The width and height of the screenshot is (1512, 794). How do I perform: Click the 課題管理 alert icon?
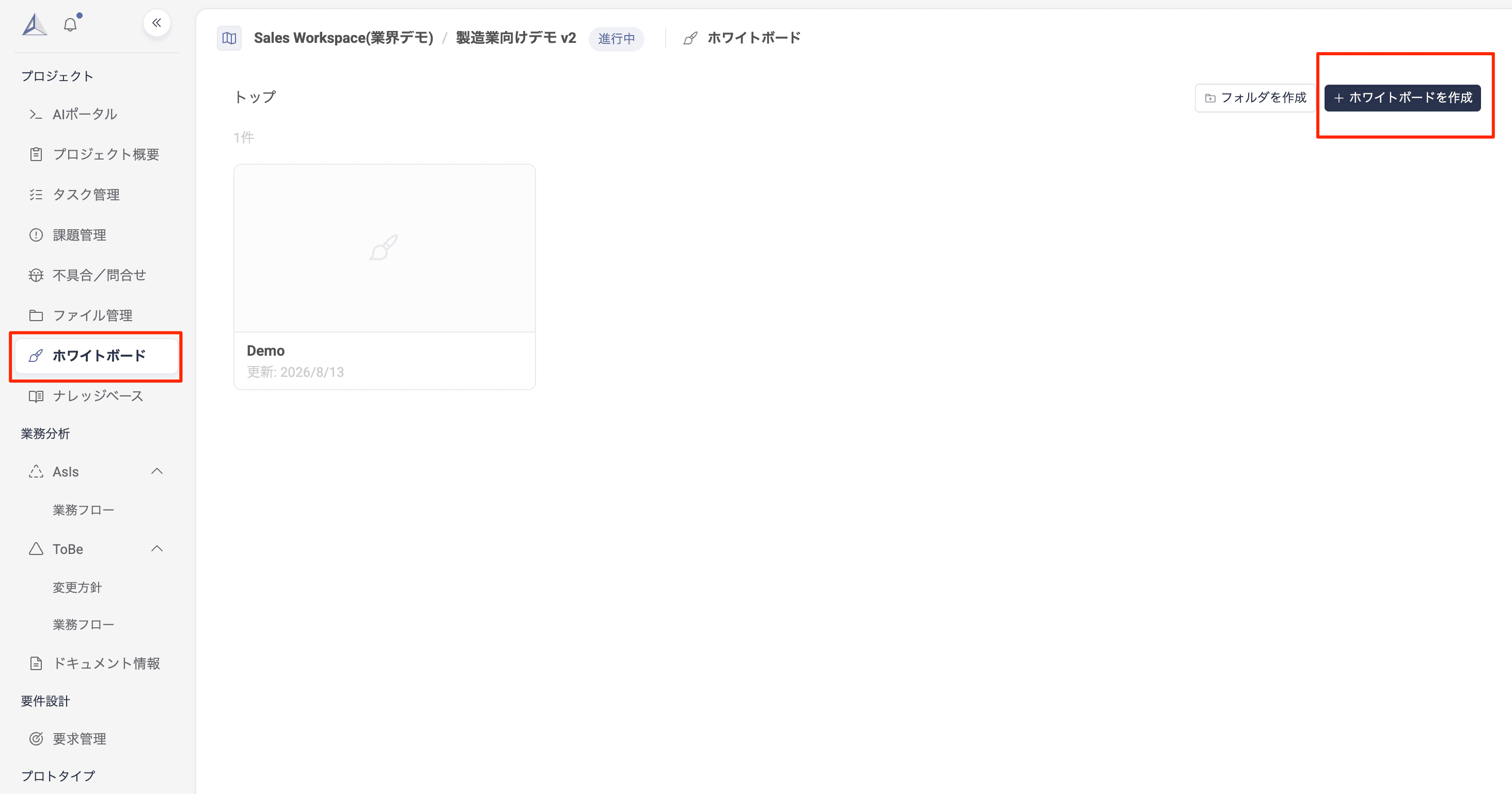(36, 235)
